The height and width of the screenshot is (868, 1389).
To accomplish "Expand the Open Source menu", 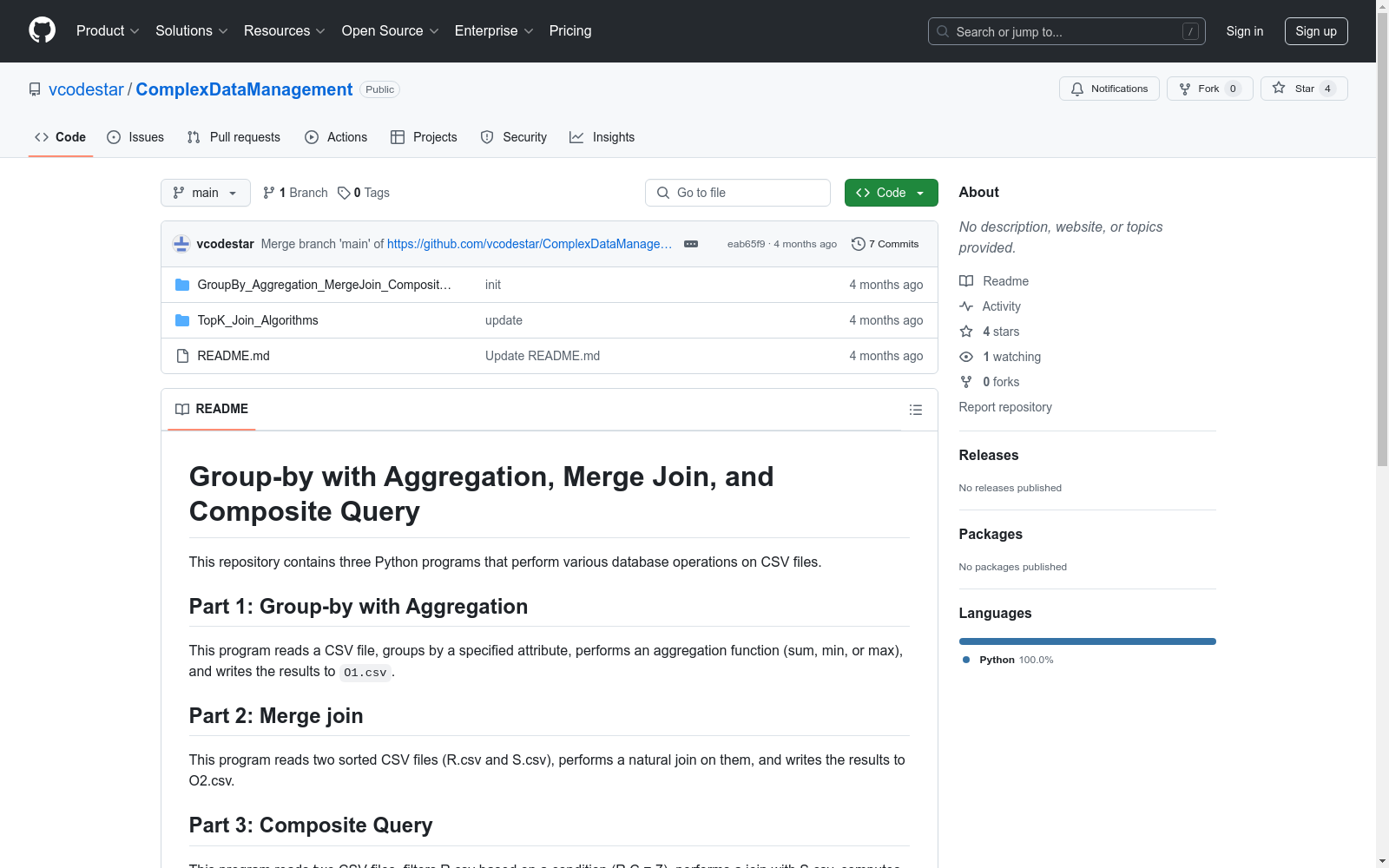I will click(x=391, y=31).
